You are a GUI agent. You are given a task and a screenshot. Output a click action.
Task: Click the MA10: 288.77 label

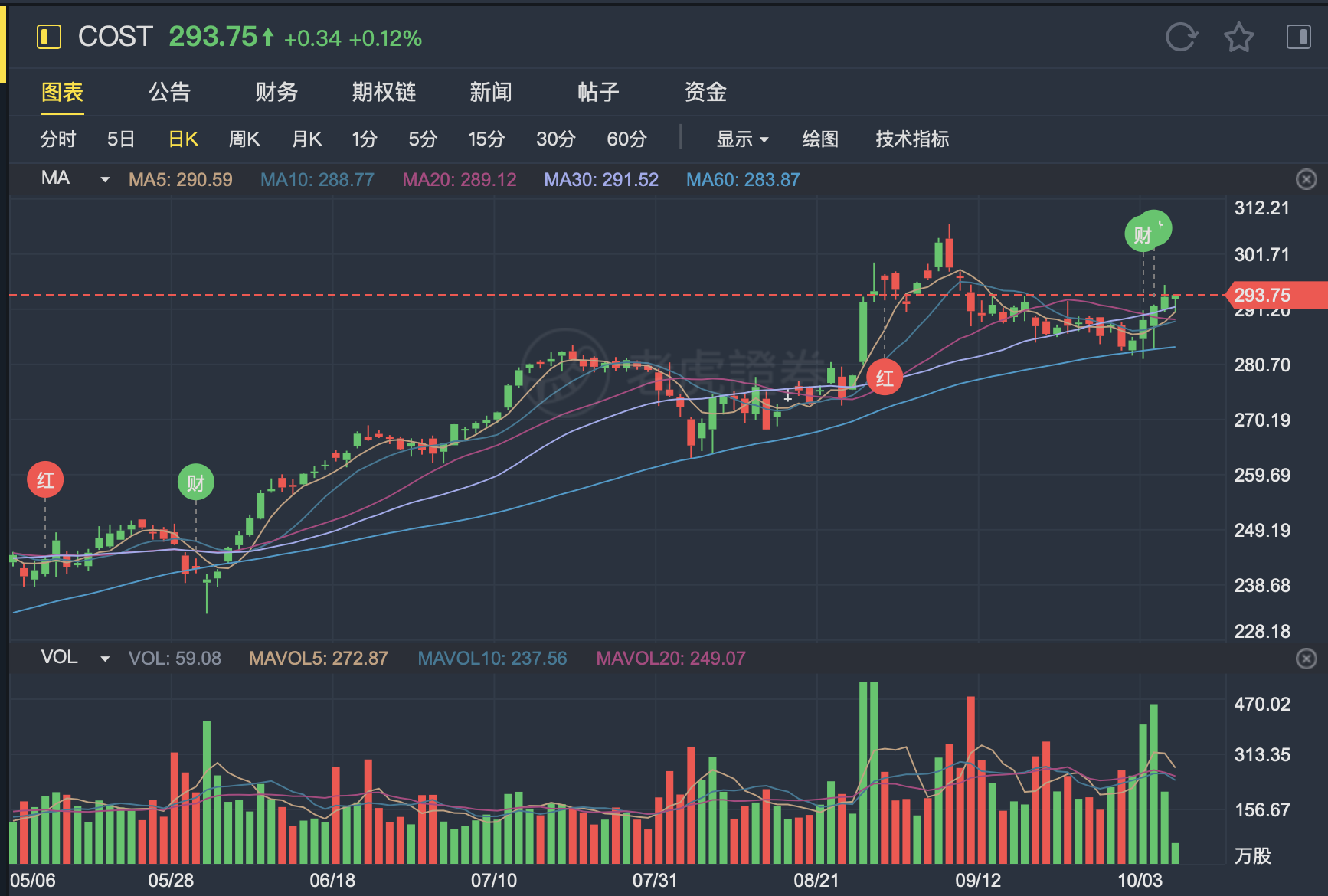tap(317, 179)
